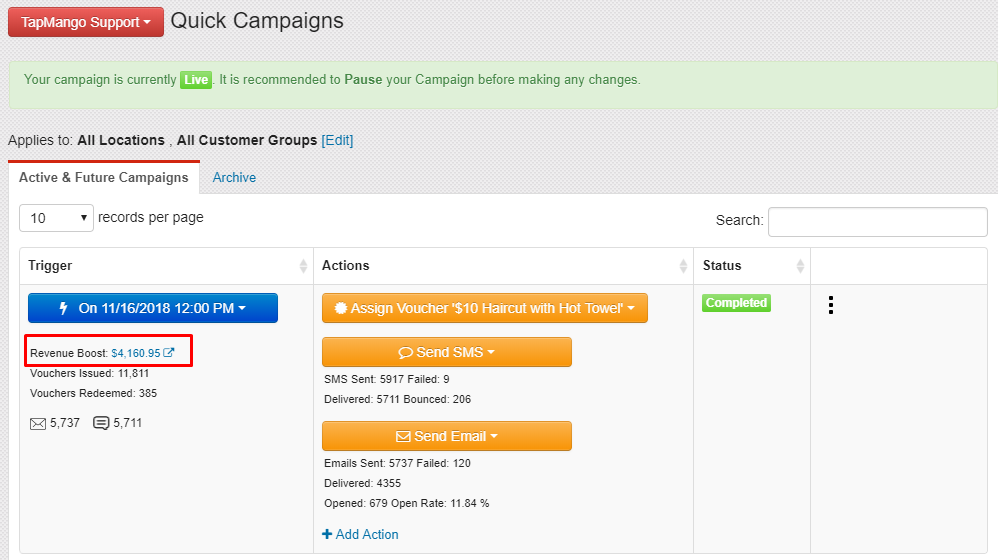This screenshot has height=560, width=998.
Task: Open the Send SMS action dropdown
Action: (x=447, y=352)
